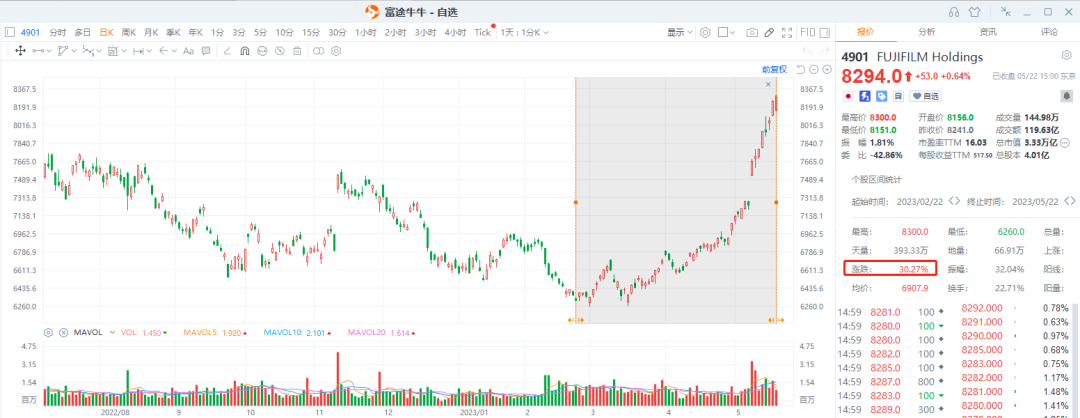Viewport: 1080px width, 418px height.
Task: Zoom out chart with minus circle icon
Action: point(813,69)
